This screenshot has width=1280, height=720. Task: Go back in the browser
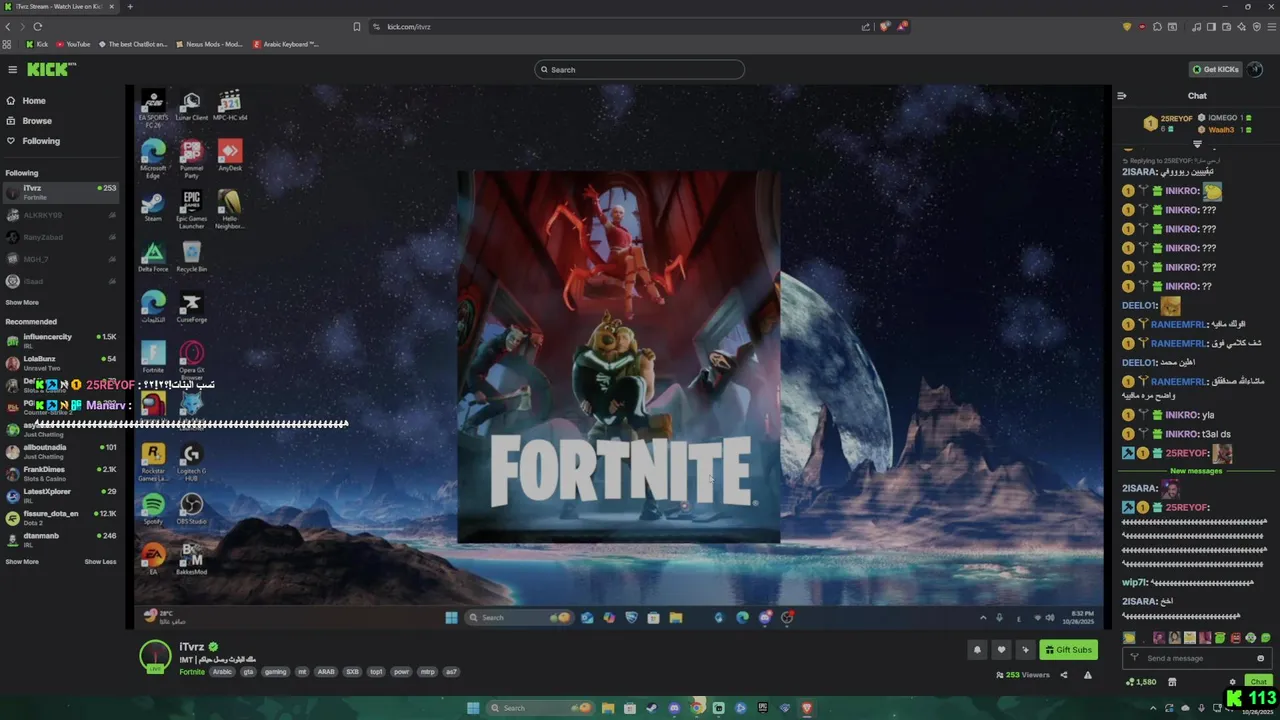click(x=8, y=27)
